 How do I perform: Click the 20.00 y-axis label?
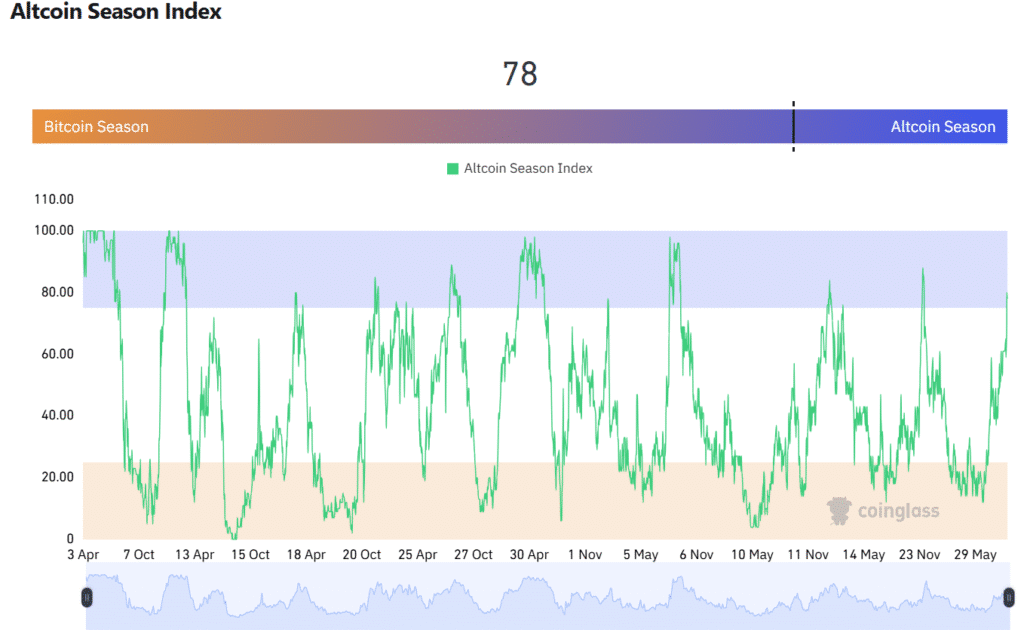(x=56, y=477)
